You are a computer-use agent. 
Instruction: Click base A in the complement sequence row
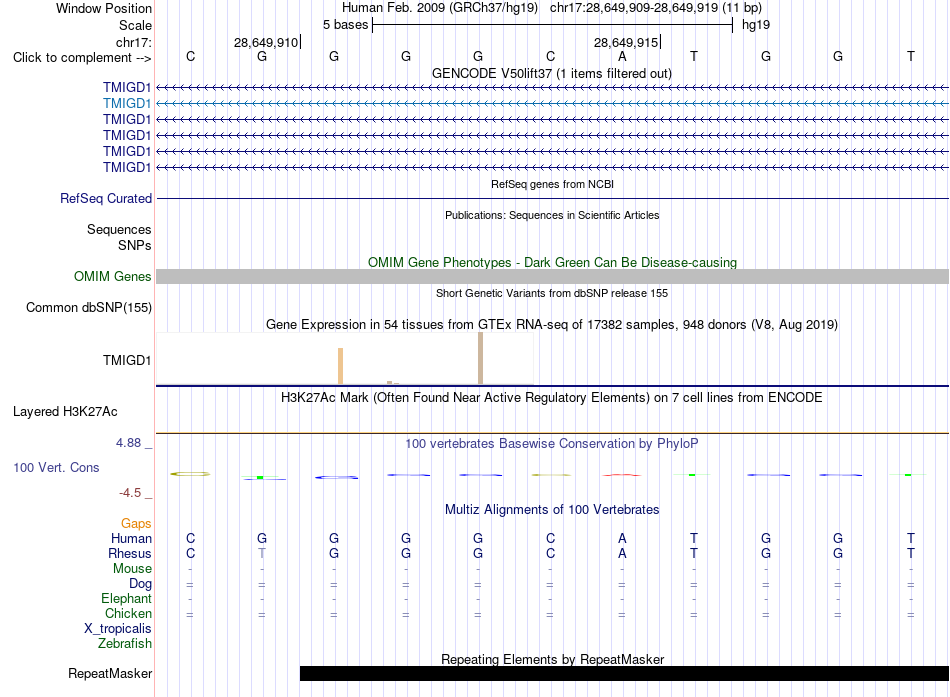coord(622,56)
